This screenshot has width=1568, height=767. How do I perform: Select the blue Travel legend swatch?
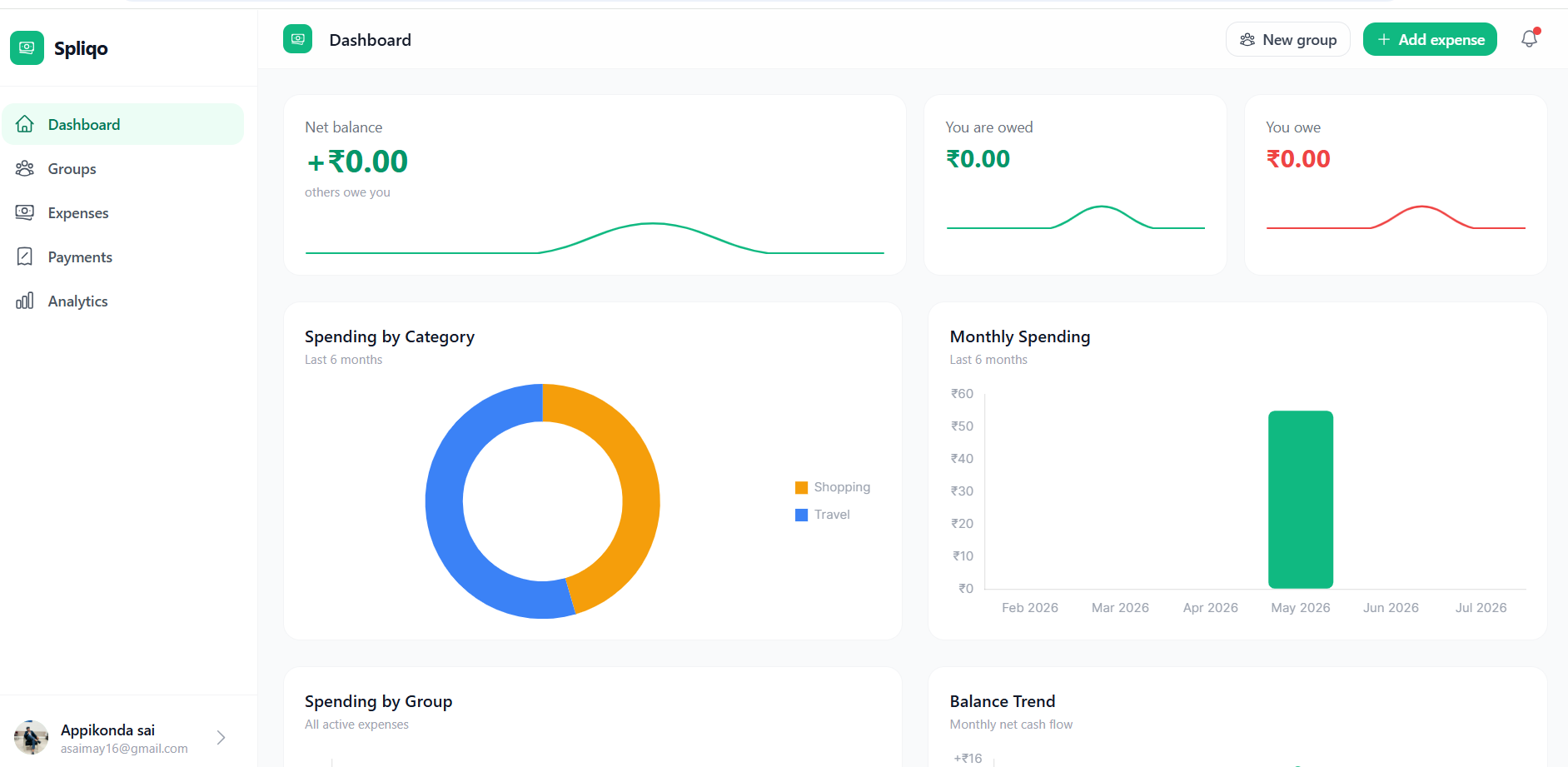[x=801, y=515]
